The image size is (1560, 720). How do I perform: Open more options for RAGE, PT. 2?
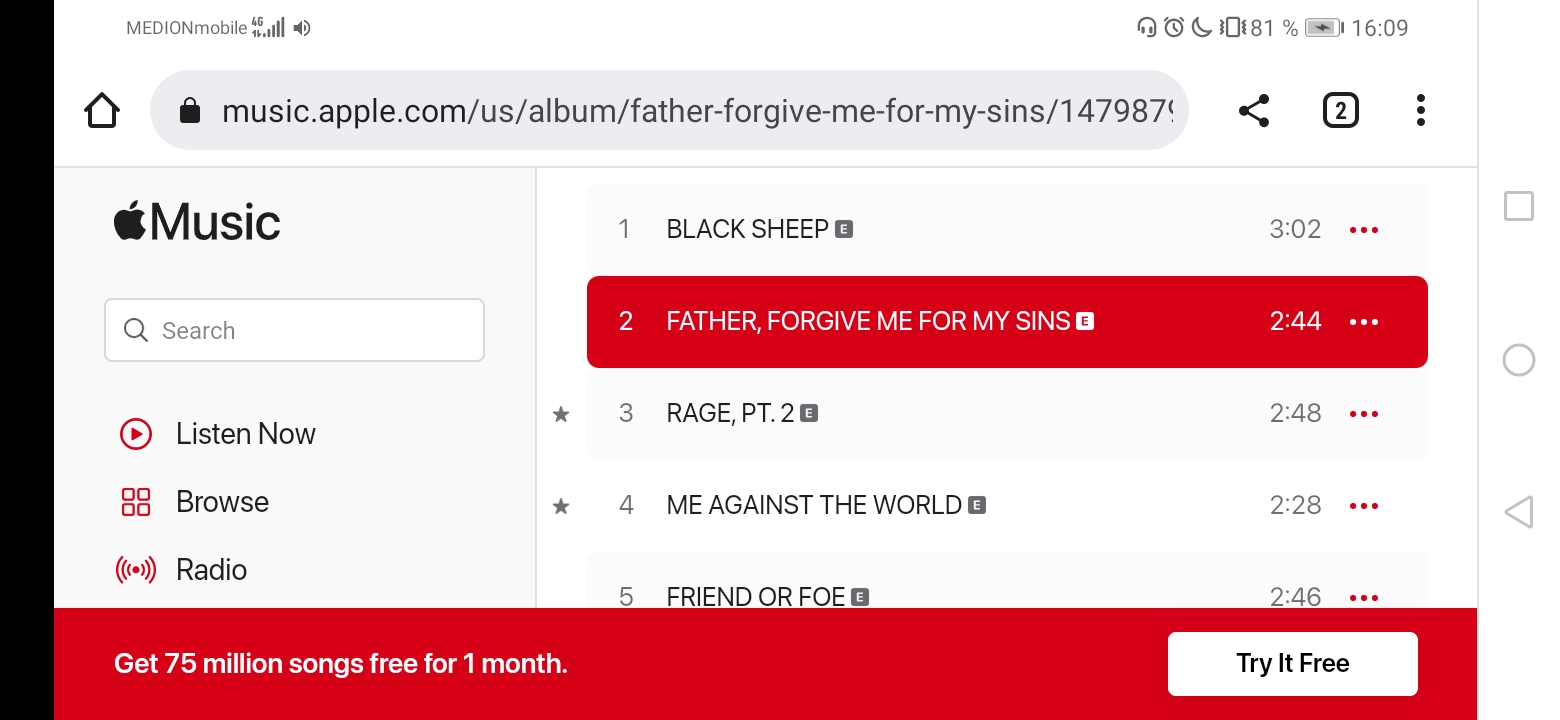tap(1363, 414)
